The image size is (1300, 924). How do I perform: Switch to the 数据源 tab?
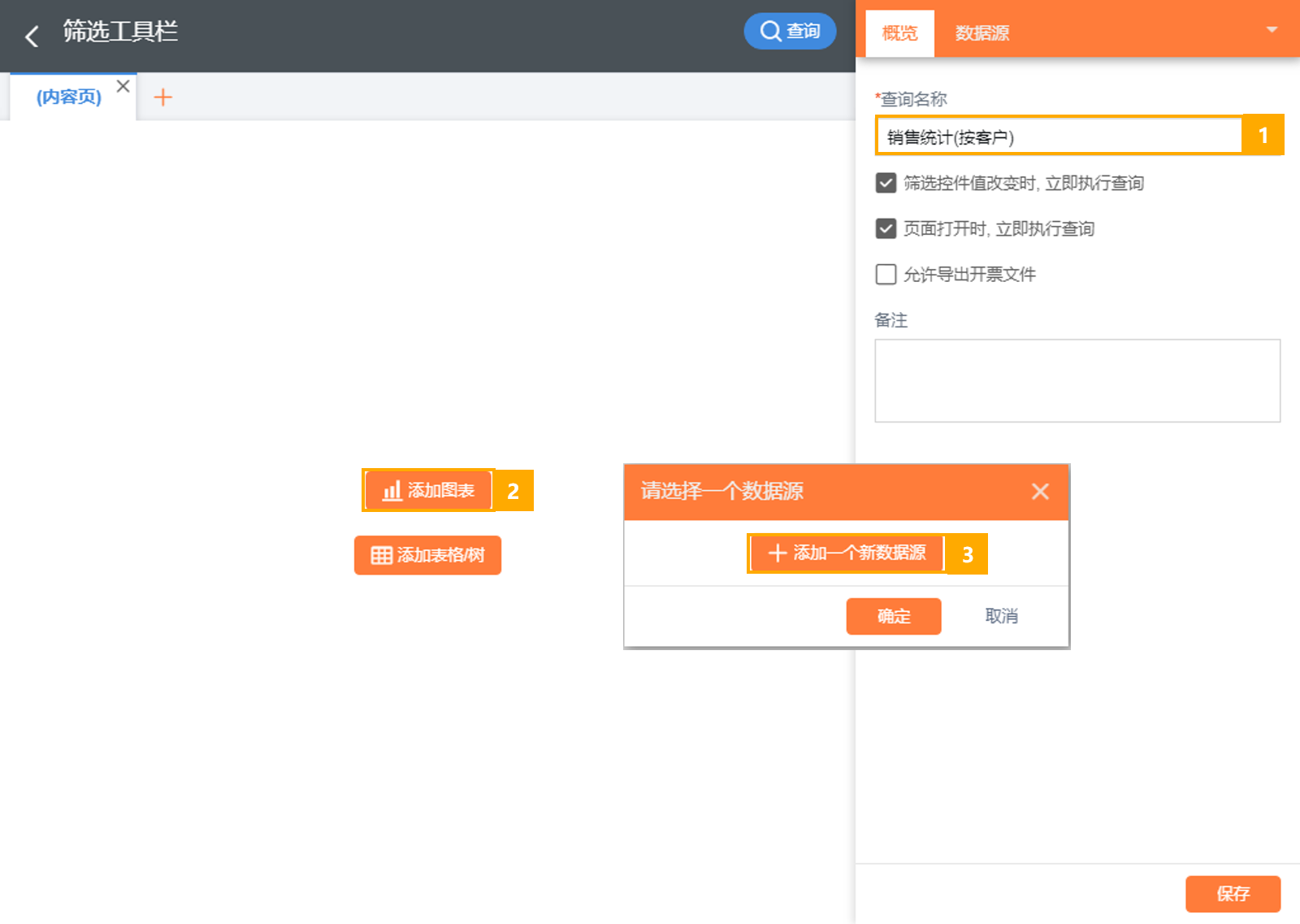981,33
